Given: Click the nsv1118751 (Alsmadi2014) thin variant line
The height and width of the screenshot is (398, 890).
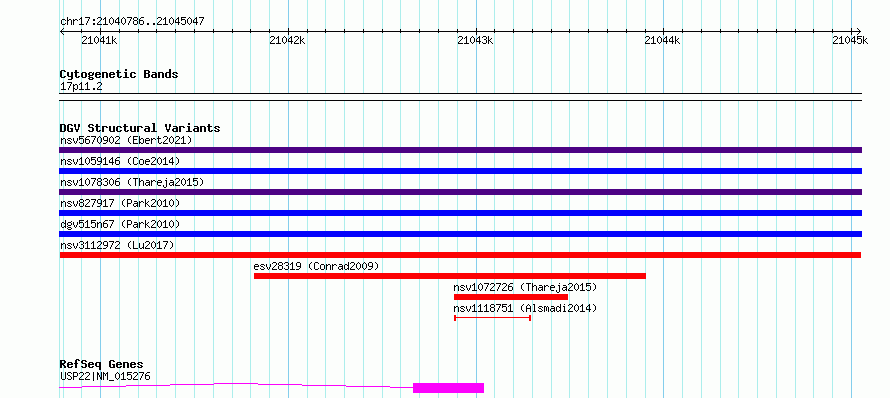Looking at the screenshot, I should (x=493, y=318).
